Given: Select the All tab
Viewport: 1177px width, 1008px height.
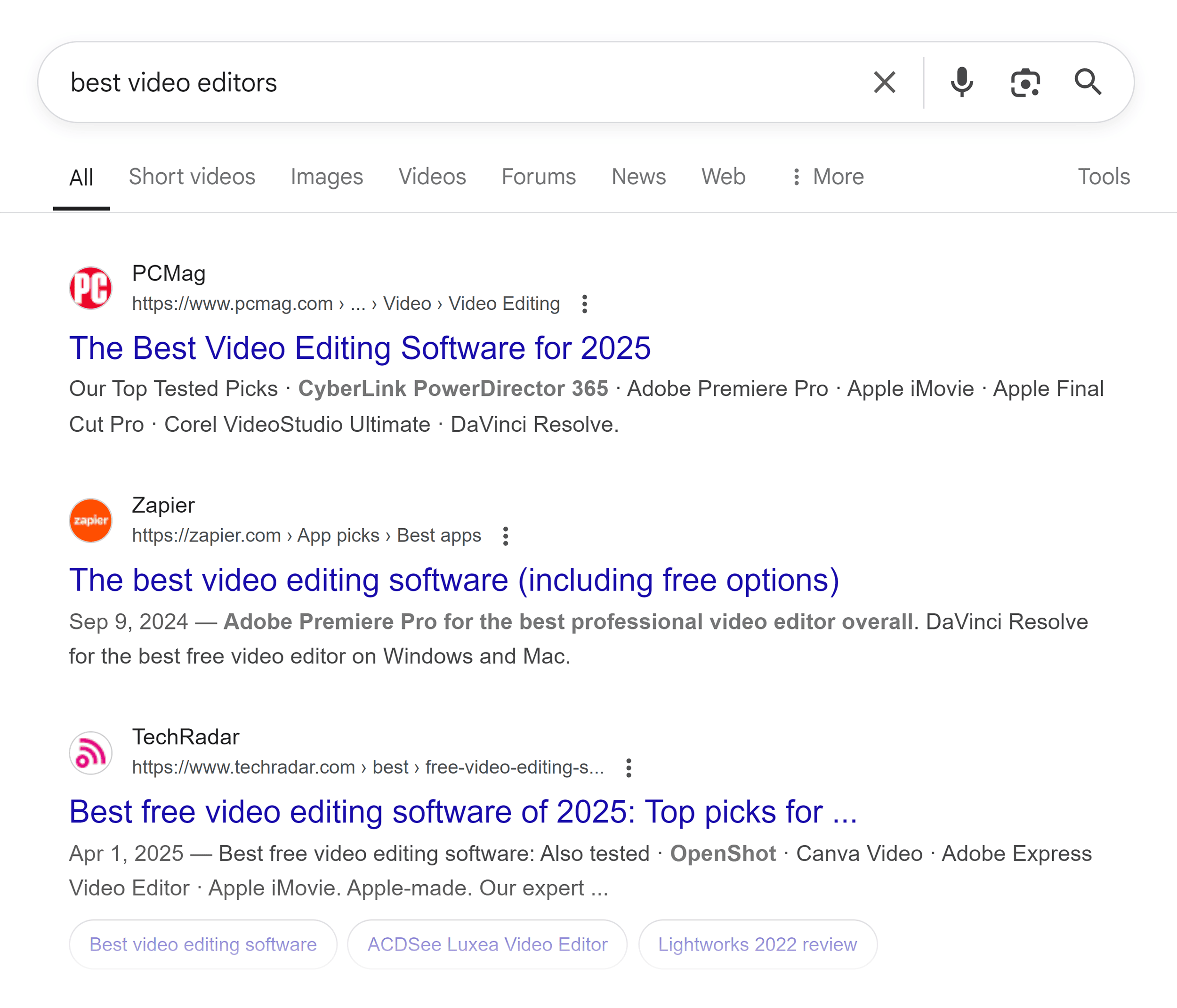Looking at the screenshot, I should (81, 177).
